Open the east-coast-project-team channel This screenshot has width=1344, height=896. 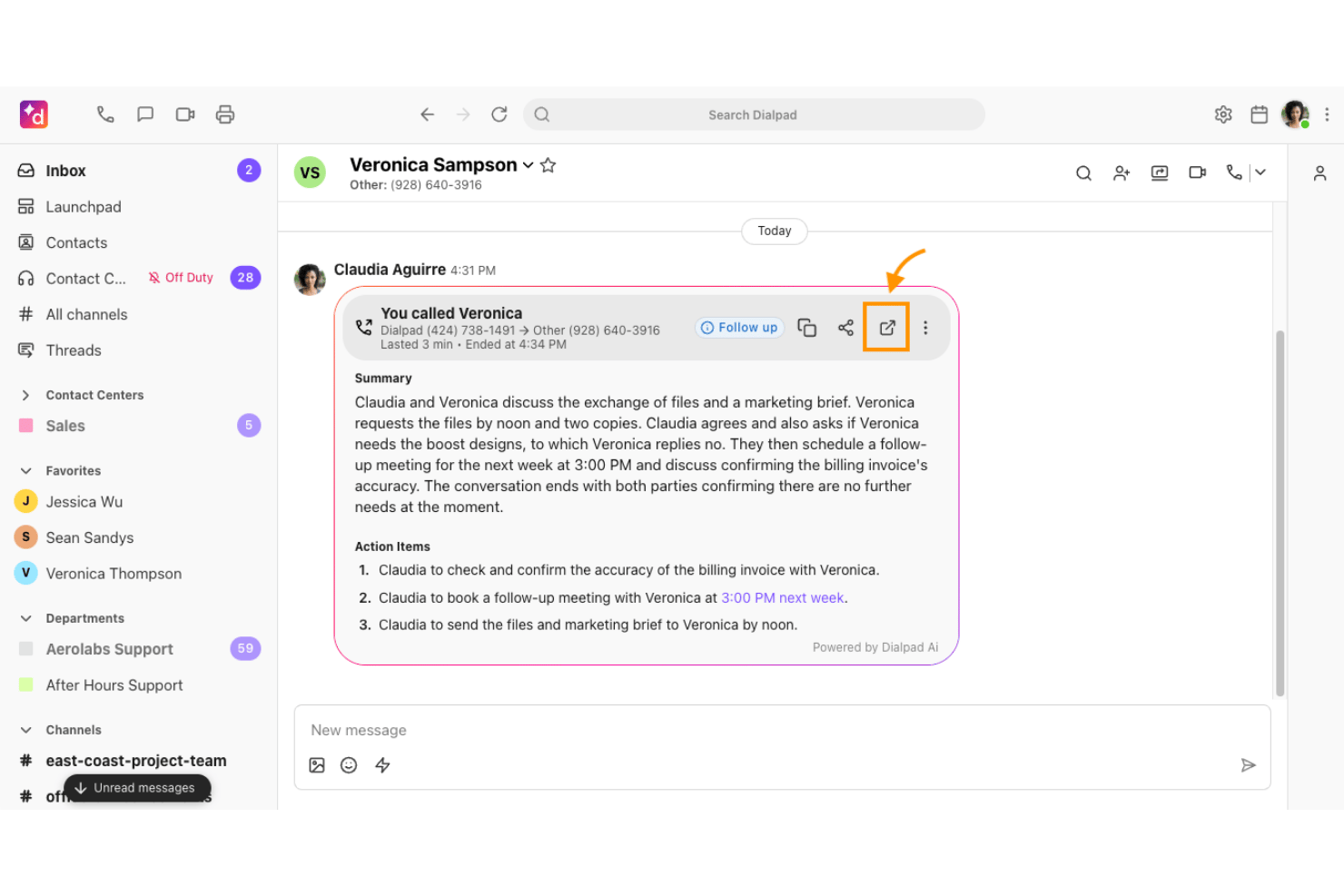(138, 761)
